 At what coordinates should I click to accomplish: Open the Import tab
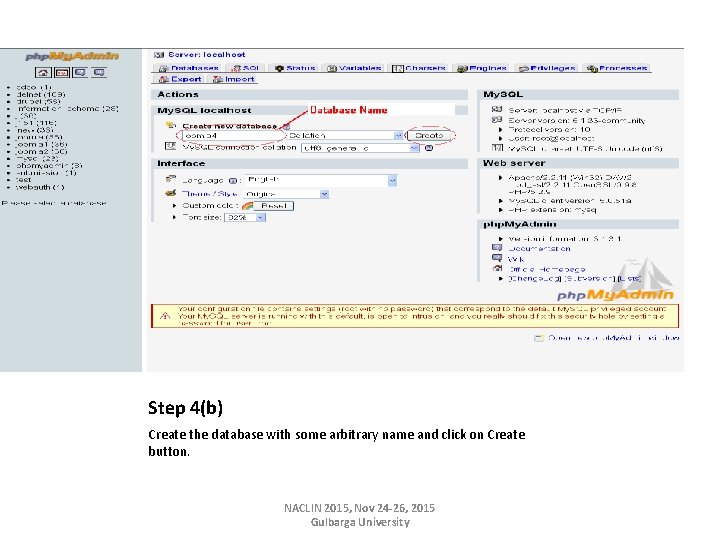pyautogui.click(x=234, y=79)
